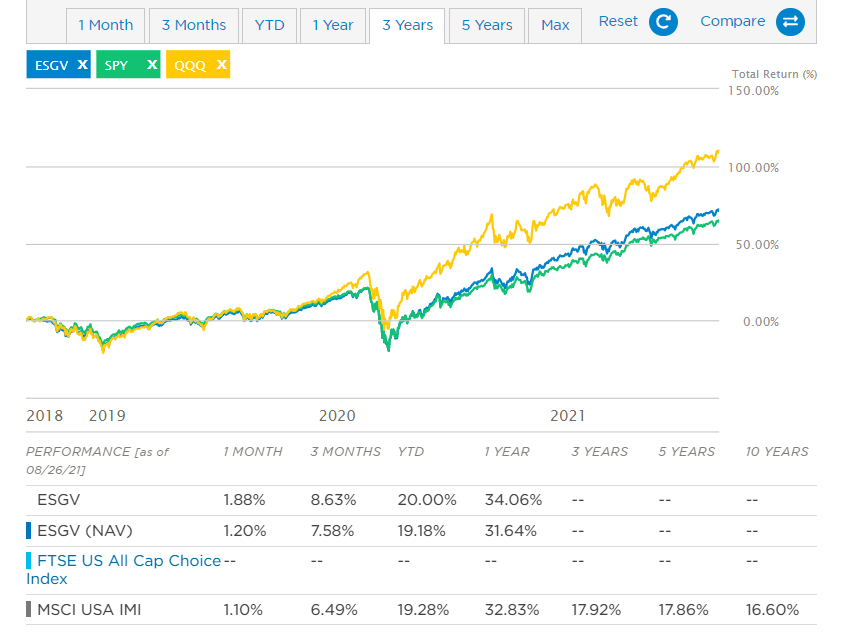Screen dimensions: 854x636
Task: Click ESGV 3 months value 8.63%
Action: (333, 500)
